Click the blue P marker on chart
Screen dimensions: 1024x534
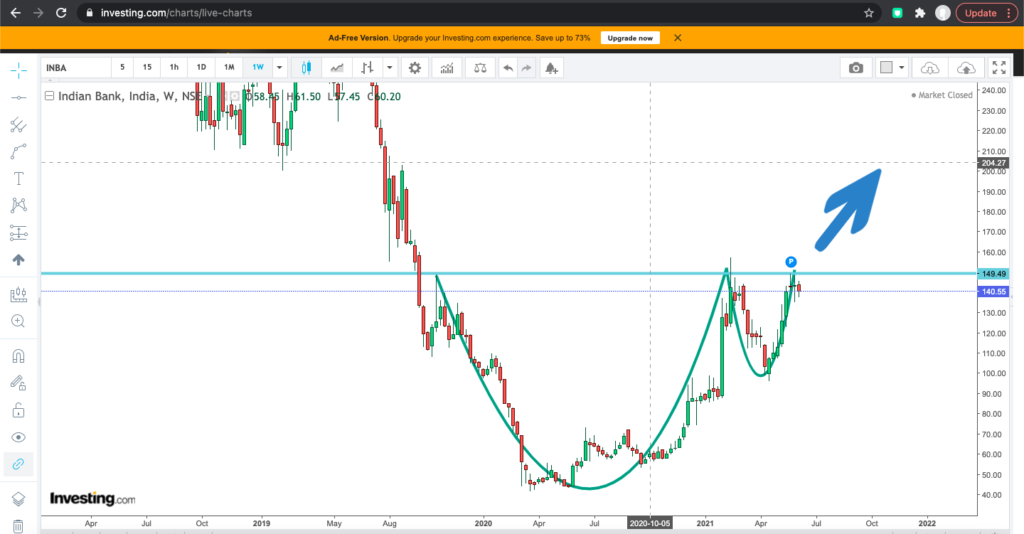click(791, 262)
